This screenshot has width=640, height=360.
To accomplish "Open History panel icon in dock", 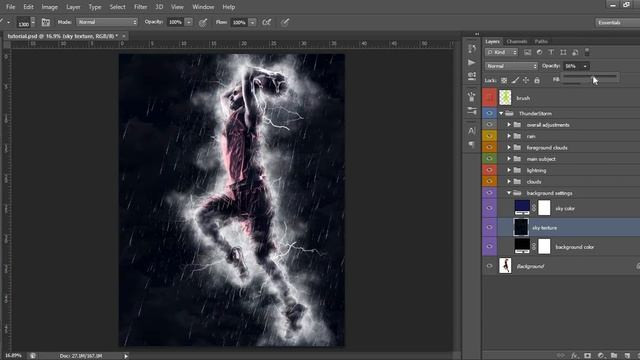I will click(x=472, y=49).
